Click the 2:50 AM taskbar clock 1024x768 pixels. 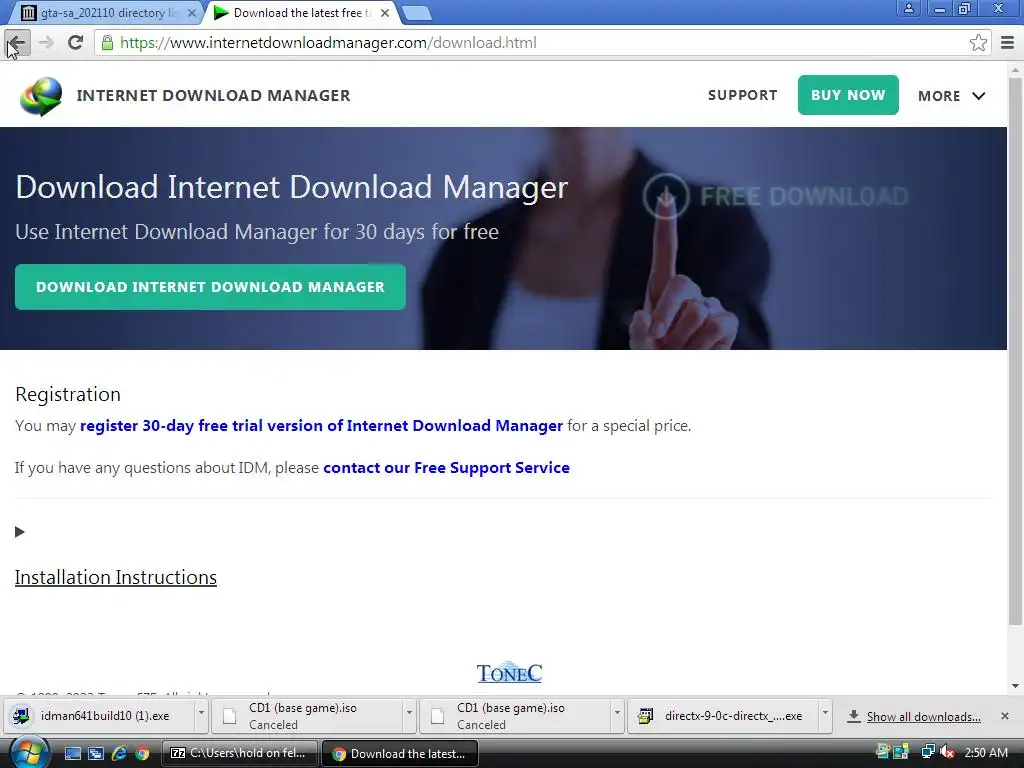click(986, 752)
